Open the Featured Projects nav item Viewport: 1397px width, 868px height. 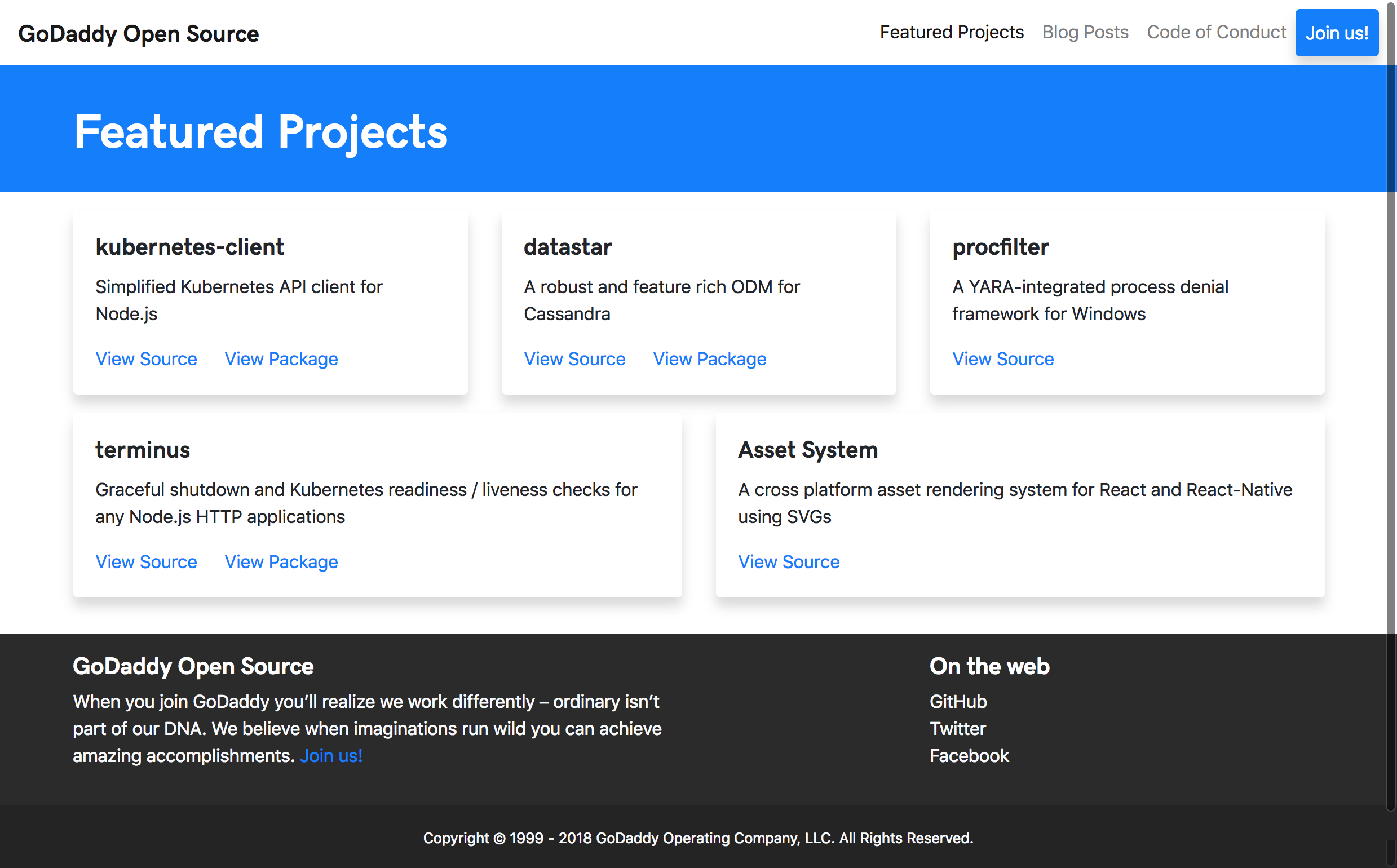pos(952,32)
